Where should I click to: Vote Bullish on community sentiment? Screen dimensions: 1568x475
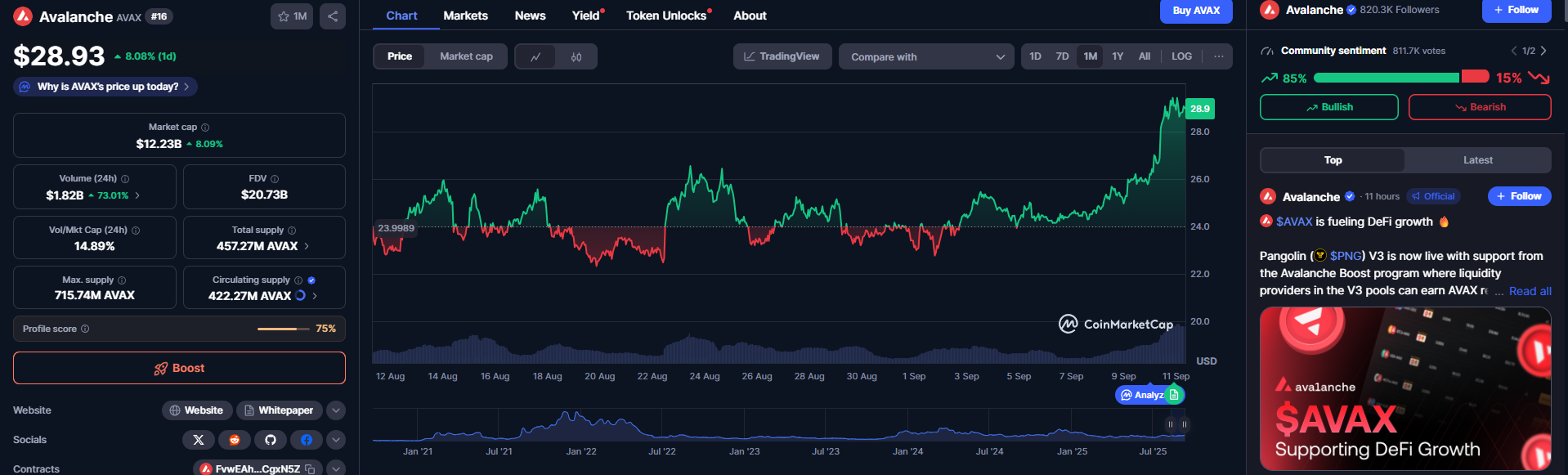click(x=1328, y=107)
